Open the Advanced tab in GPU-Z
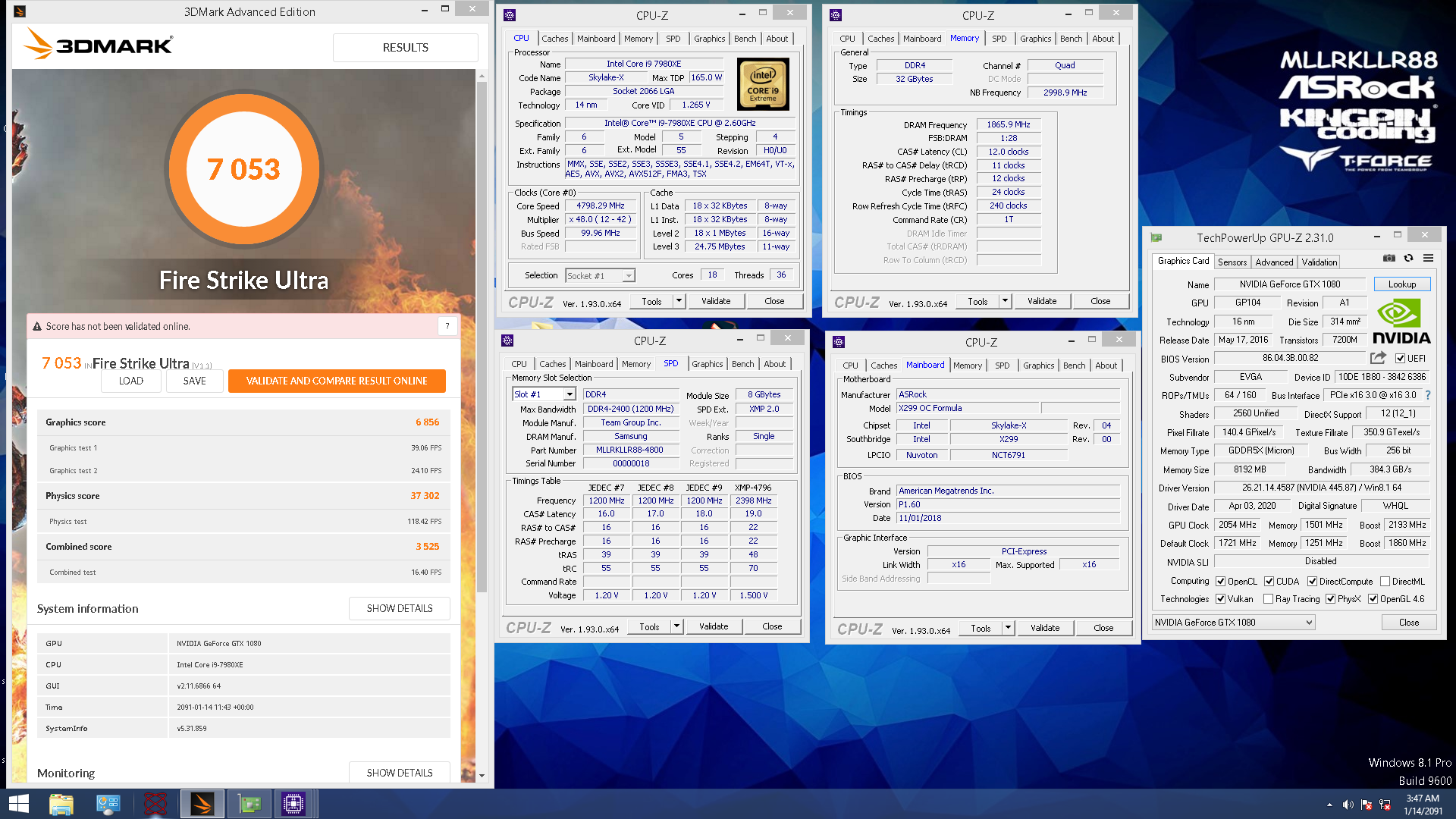1456x819 pixels. coord(1274,262)
